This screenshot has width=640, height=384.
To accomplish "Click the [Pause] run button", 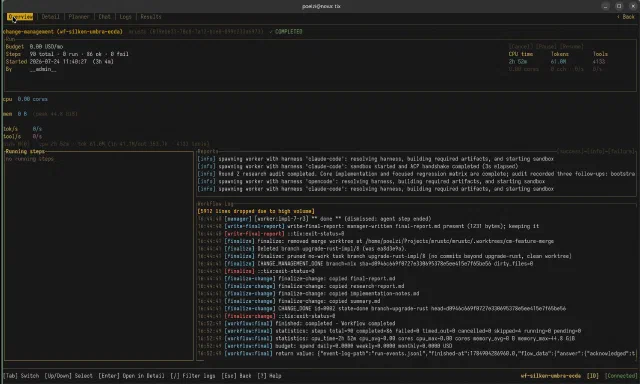I will coord(547,47).
